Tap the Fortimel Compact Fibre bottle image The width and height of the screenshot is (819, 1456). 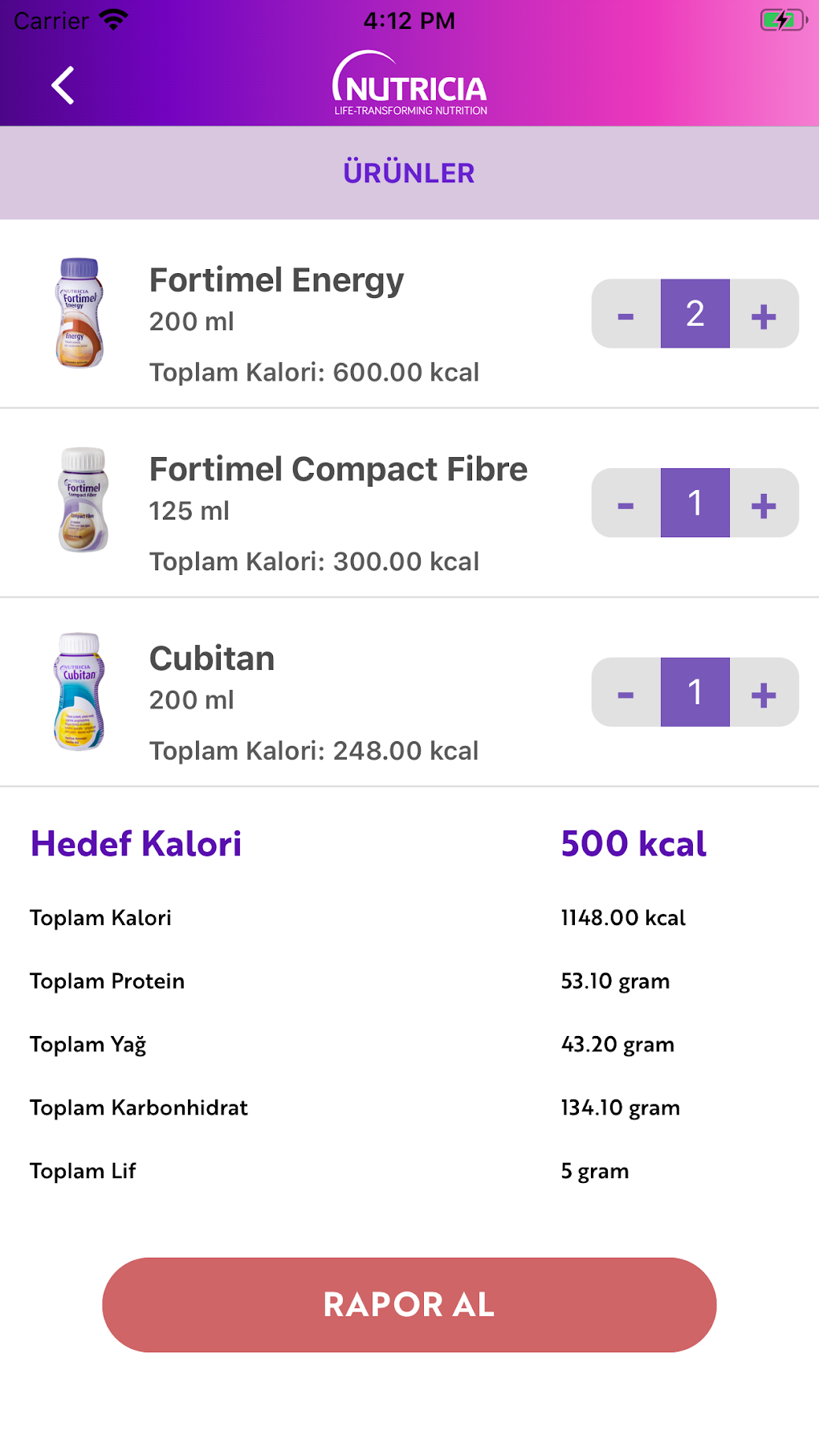click(x=83, y=500)
